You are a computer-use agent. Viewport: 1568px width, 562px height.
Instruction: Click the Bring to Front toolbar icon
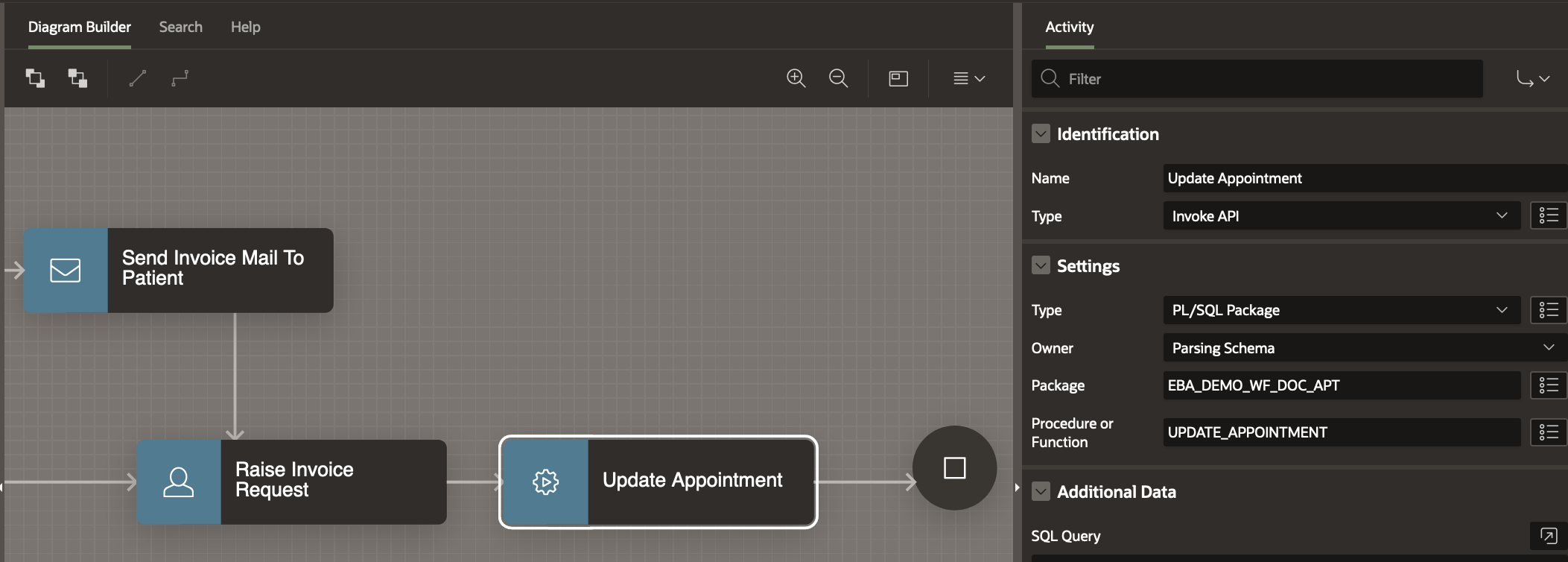tap(35, 78)
